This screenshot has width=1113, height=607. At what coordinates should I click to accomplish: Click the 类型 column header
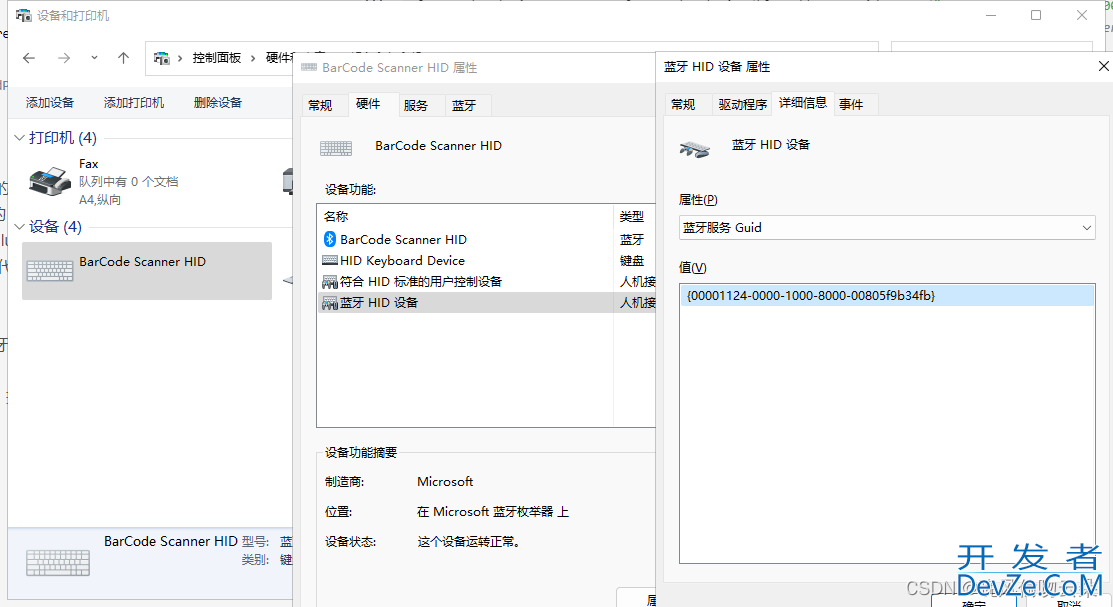click(x=632, y=217)
